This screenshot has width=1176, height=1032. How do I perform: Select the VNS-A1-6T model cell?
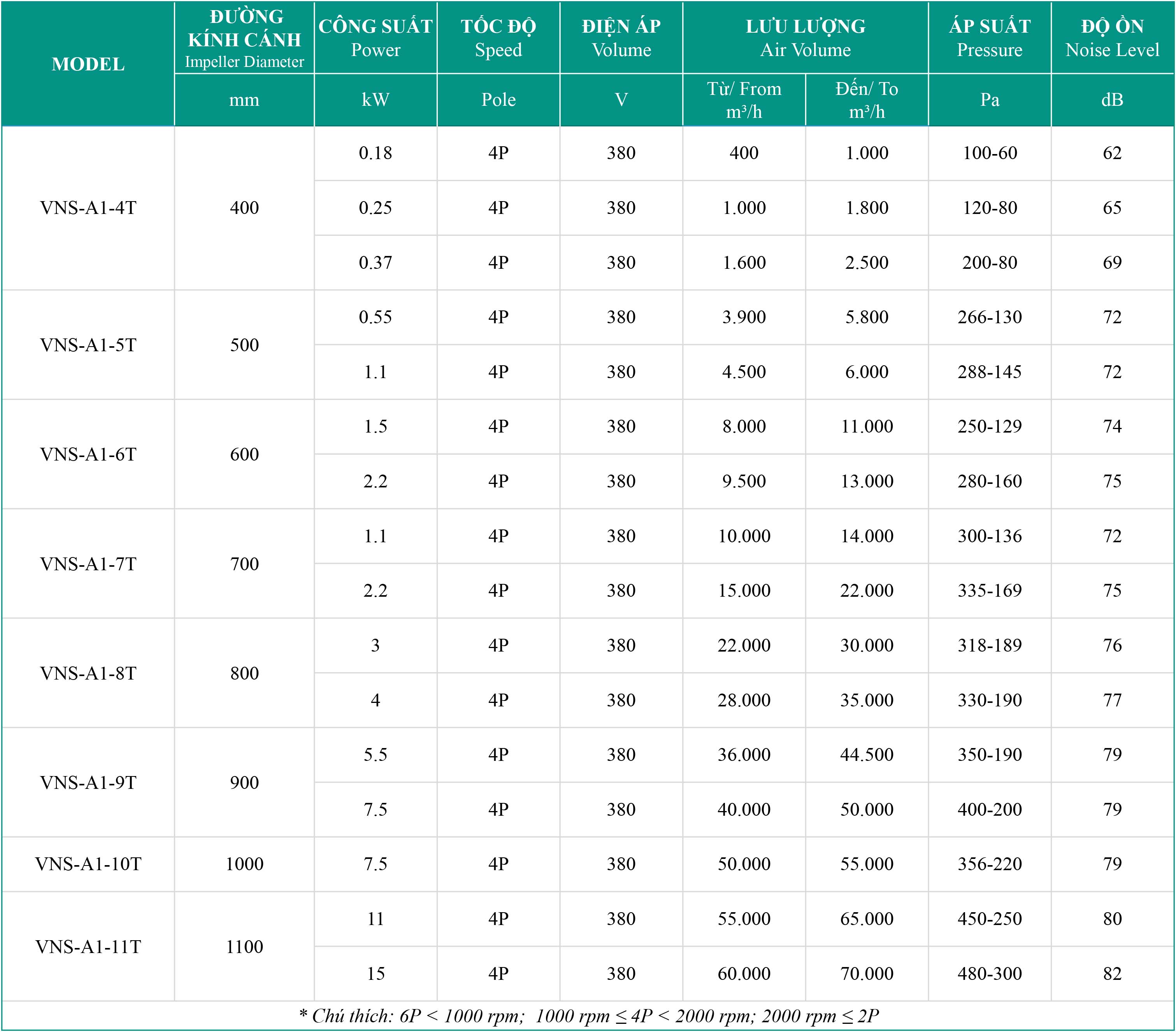point(88,454)
